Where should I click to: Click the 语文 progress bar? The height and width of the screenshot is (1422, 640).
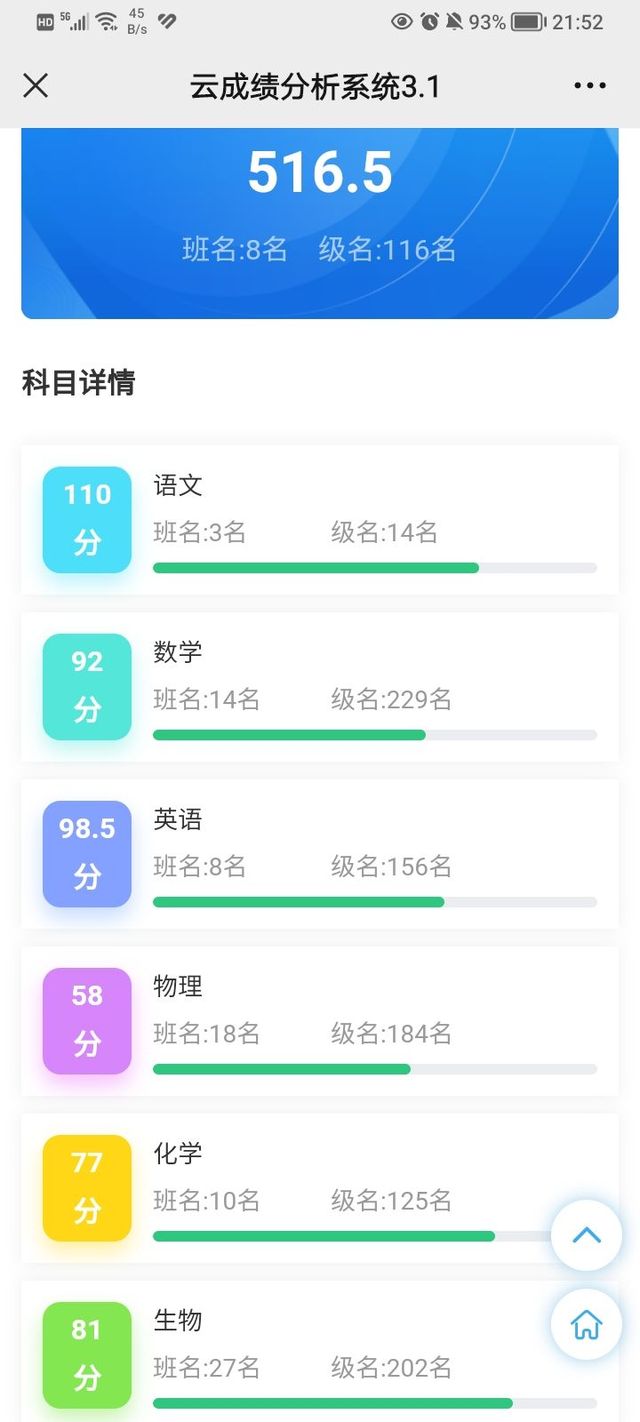[x=375, y=568]
